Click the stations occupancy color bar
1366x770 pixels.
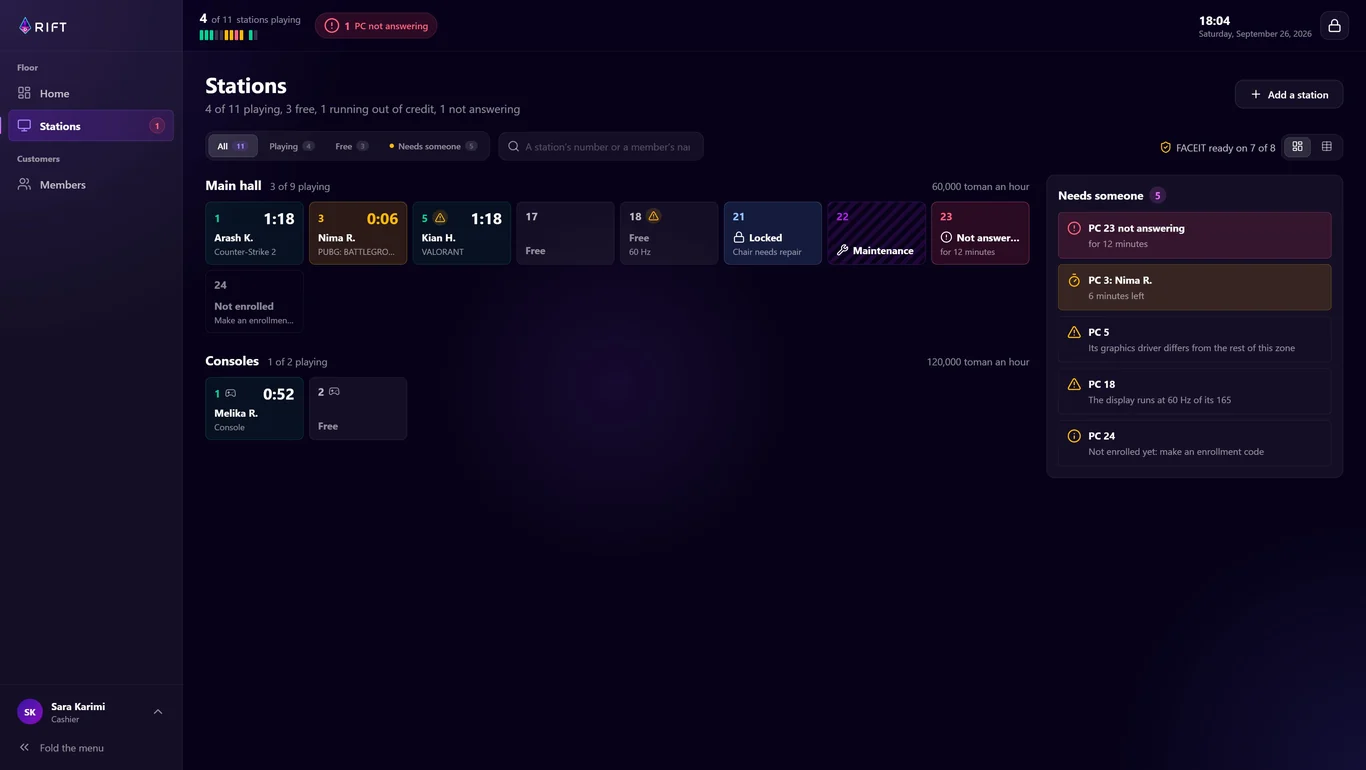[x=228, y=35]
